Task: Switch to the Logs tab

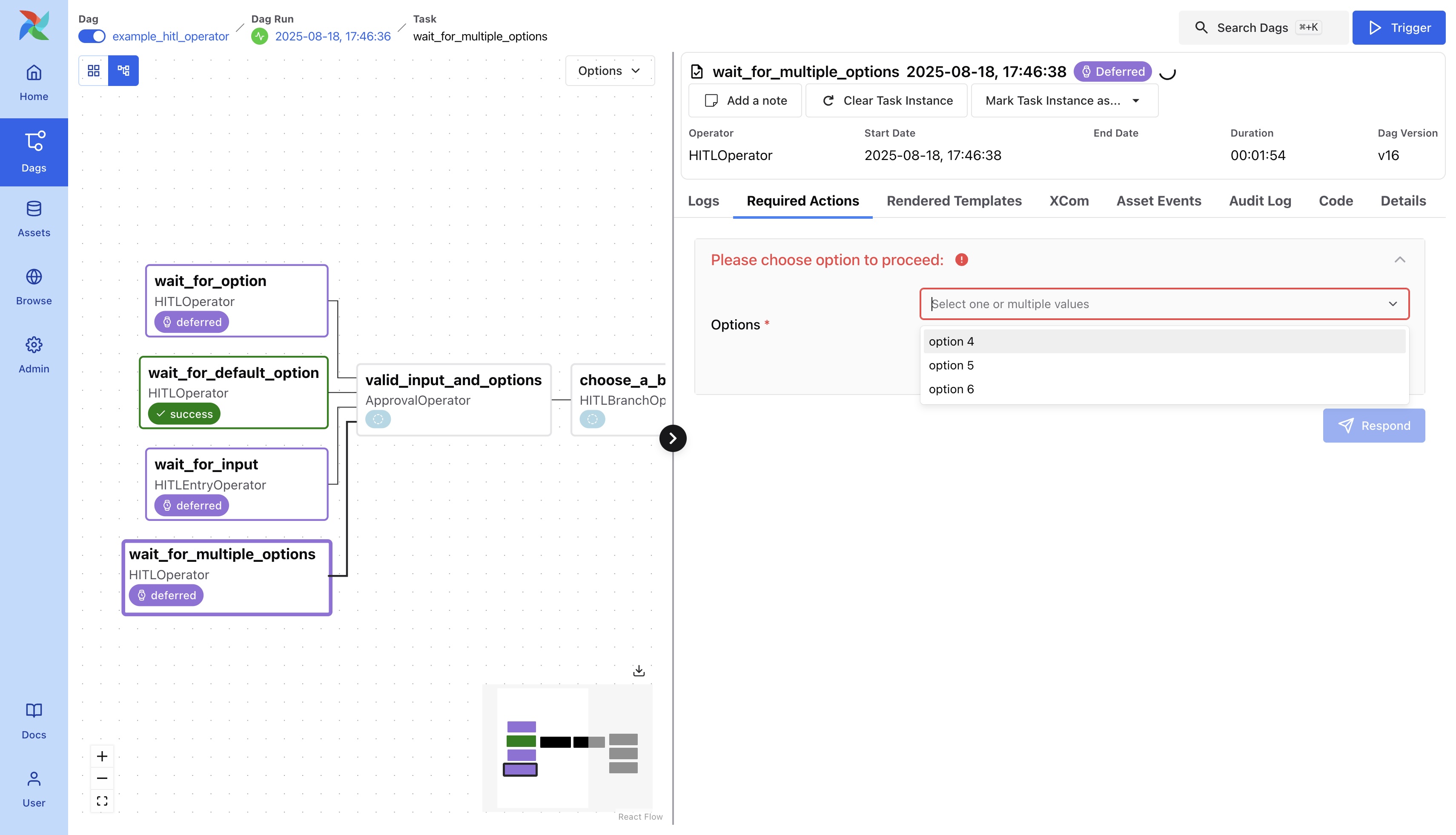Action: 703,201
